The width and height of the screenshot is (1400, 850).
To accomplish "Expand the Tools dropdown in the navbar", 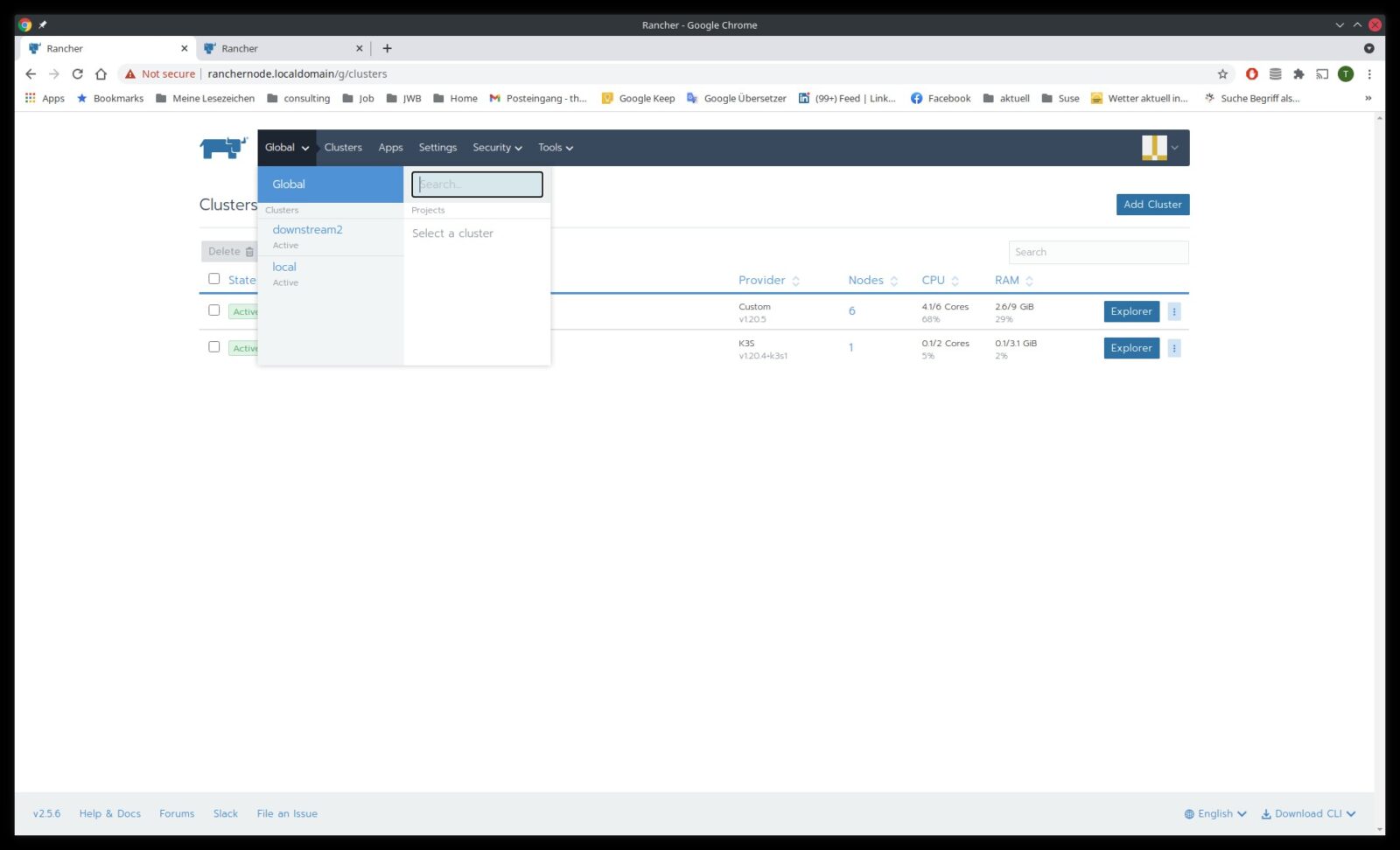I will pos(555,147).
